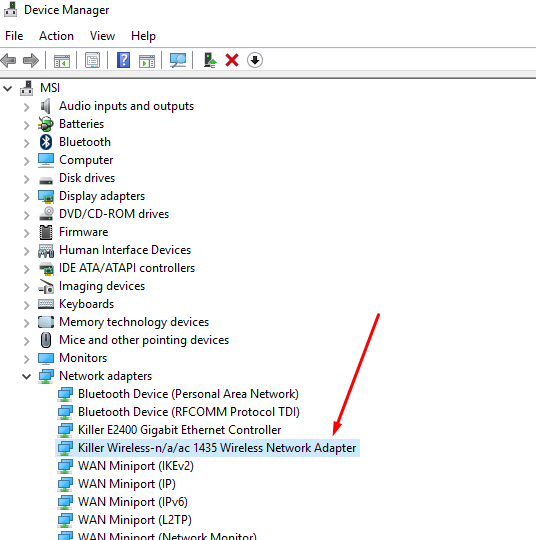Expand the Keyboards category arrow

click(27, 305)
